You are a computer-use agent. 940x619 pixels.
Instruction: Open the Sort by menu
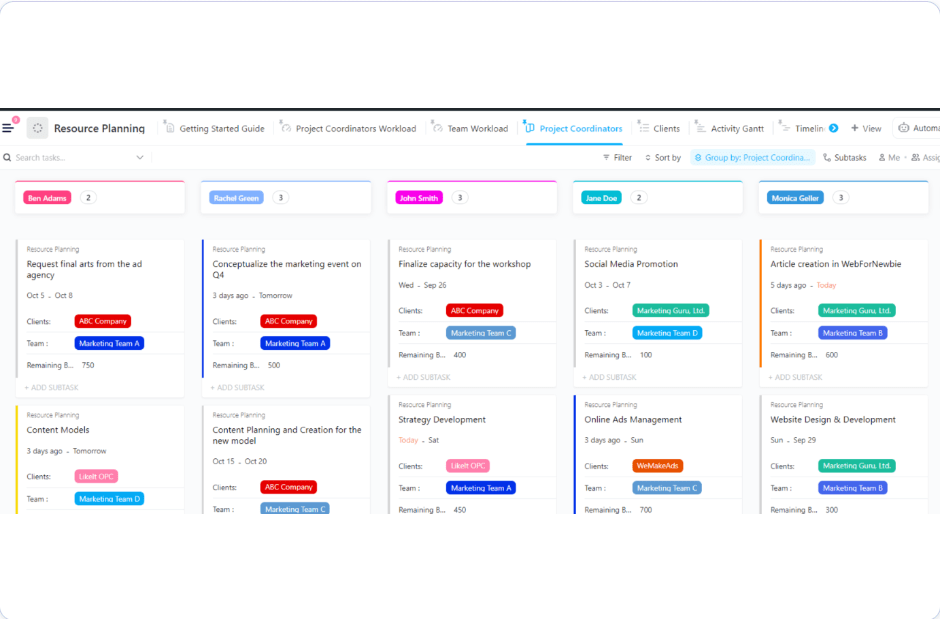pyautogui.click(x=663, y=158)
